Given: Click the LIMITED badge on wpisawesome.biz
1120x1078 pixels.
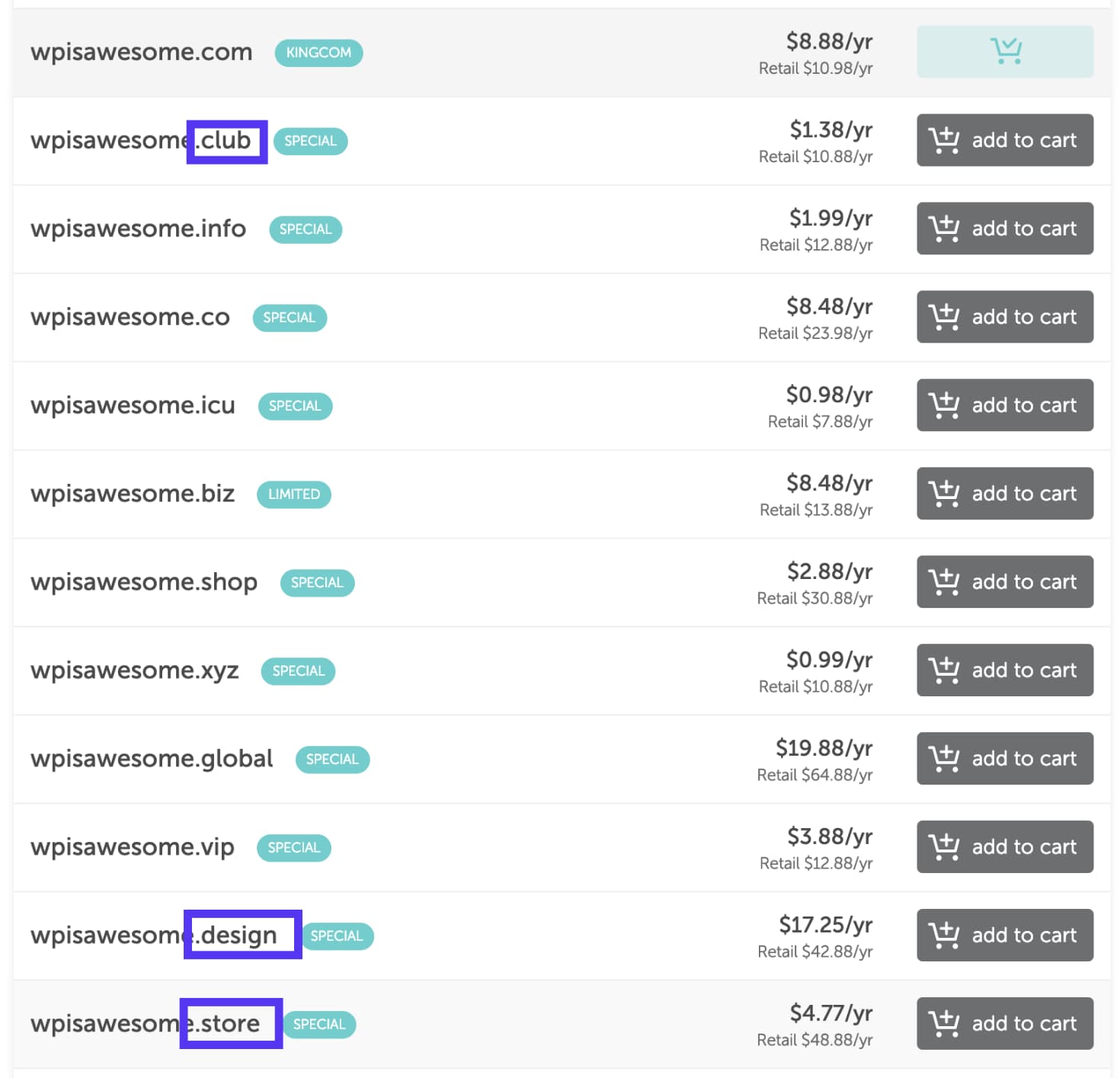Looking at the screenshot, I should (293, 494).
